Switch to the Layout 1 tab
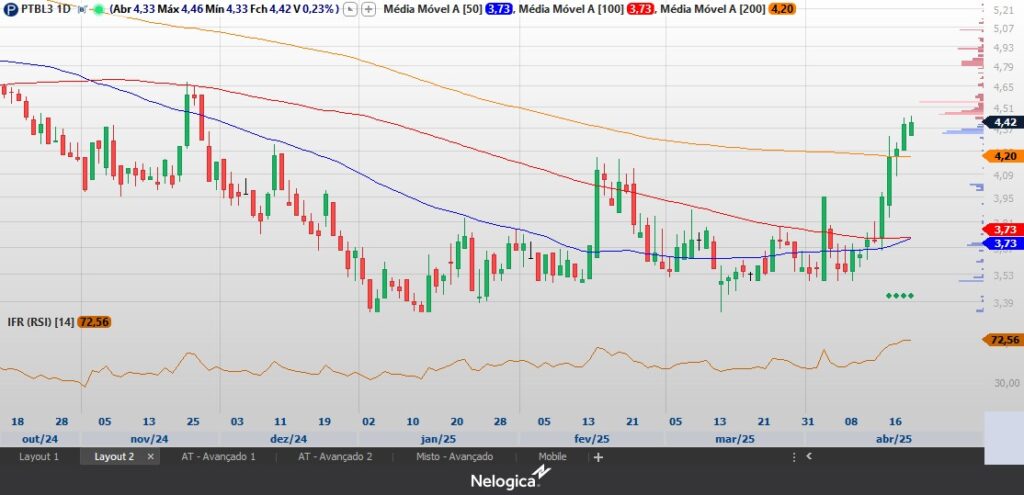This screenshot has height=495, width=1024. pyautogui.click(x=39, y=457)
